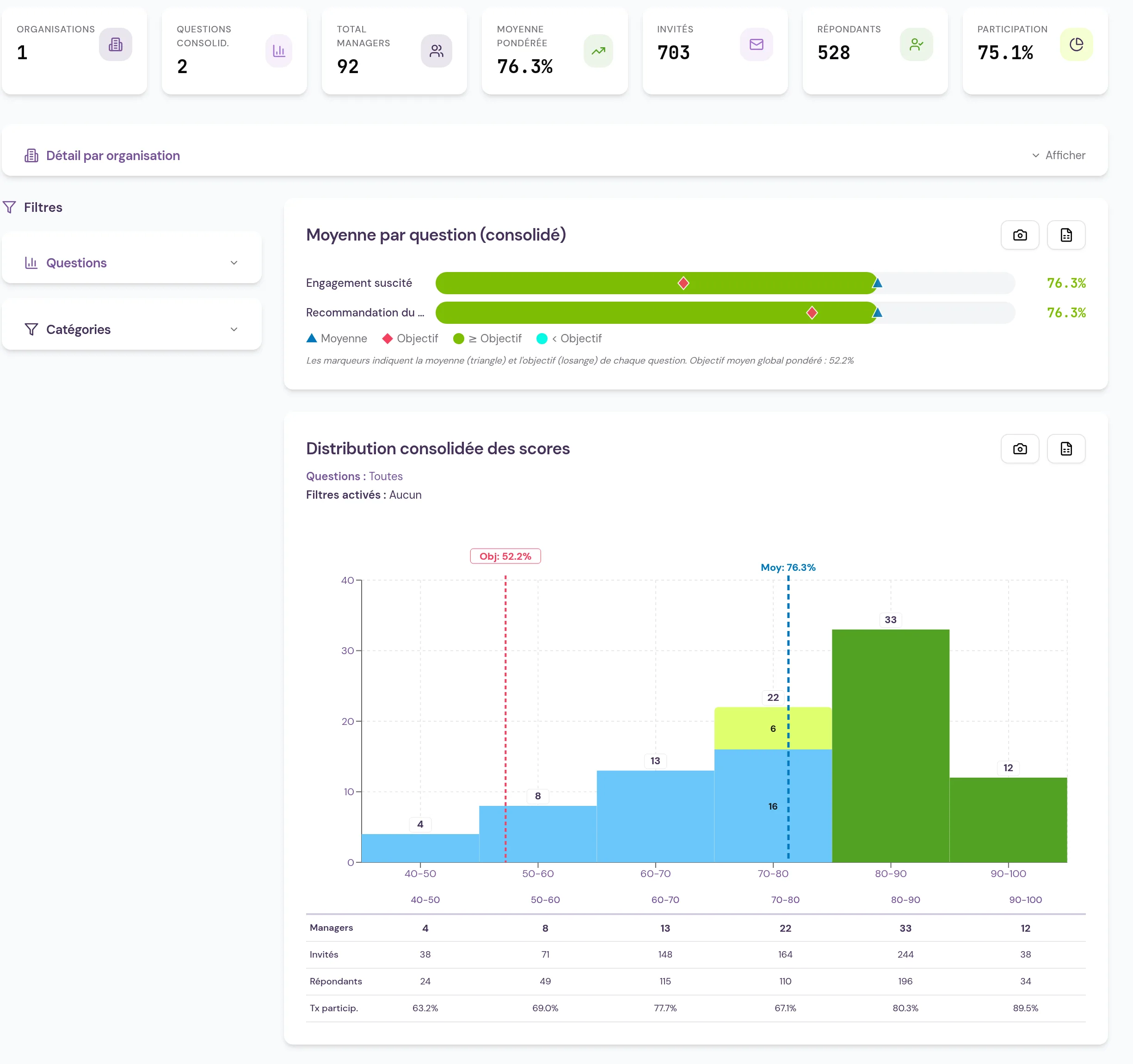Click the 50-60 histogram bar
Viewport: 1133px width, 1064px height.
pyautogui.click(x=538, y=834)
